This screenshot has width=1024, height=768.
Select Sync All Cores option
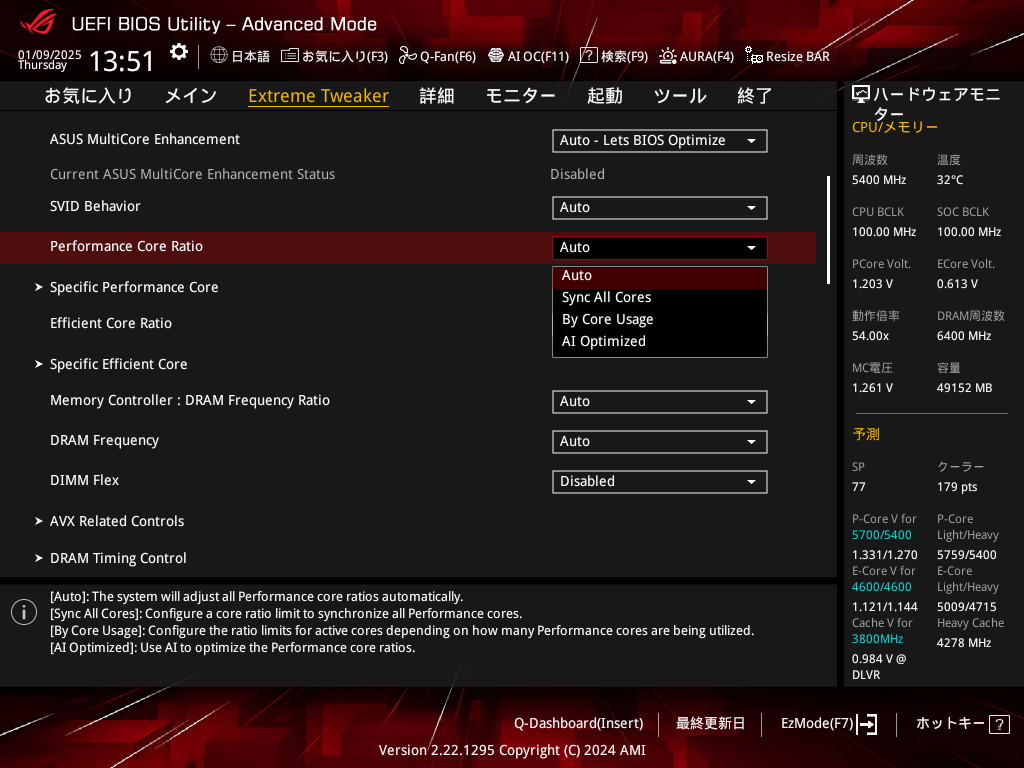[606, 297]
